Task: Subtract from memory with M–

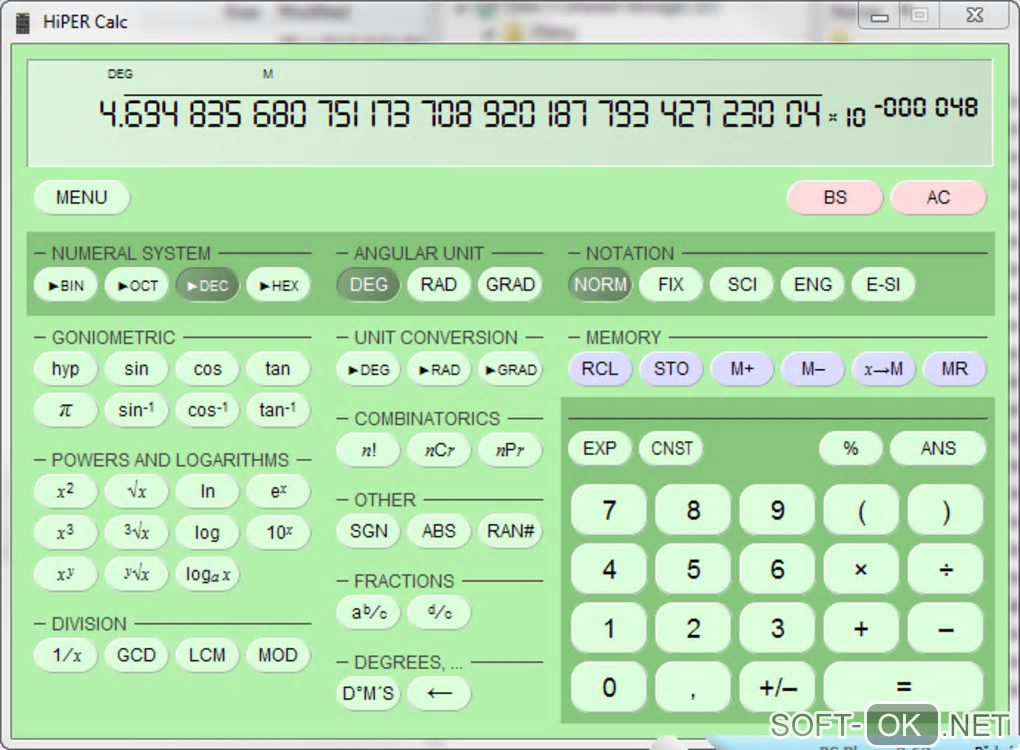Action: click(812, 369)
